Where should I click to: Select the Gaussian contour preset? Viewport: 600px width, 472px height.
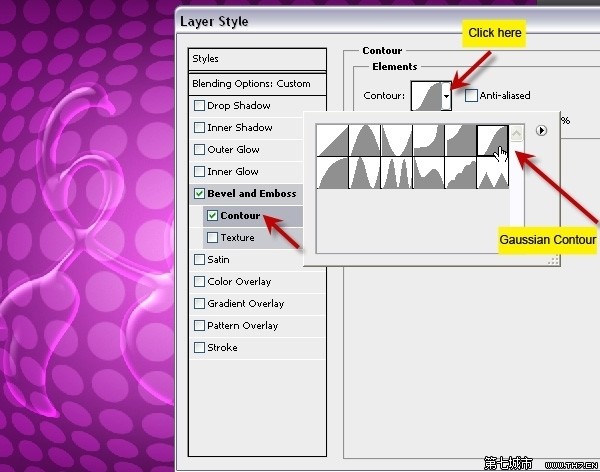pos(493,141)
